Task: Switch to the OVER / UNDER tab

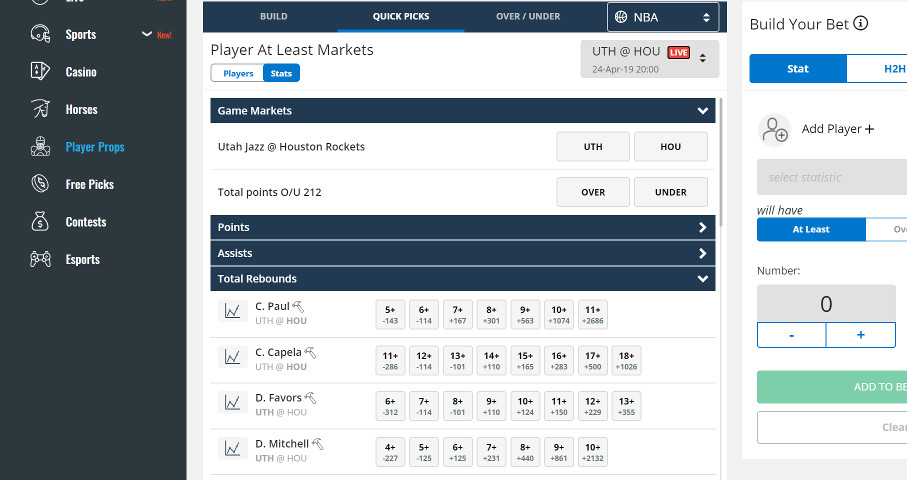Action: 528,16
